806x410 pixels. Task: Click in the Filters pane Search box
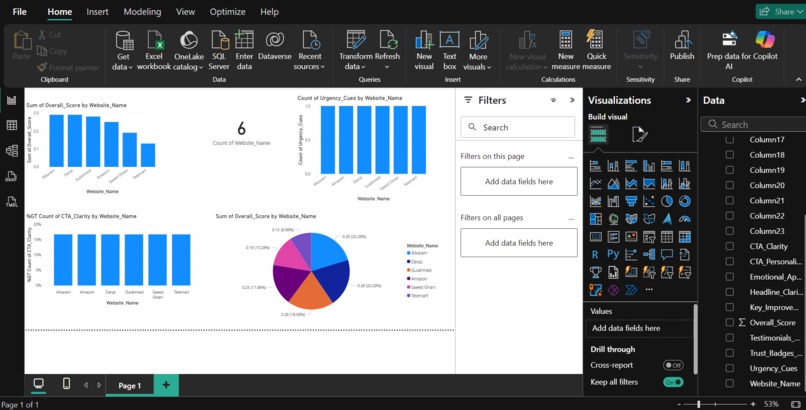tap(518, 127)
